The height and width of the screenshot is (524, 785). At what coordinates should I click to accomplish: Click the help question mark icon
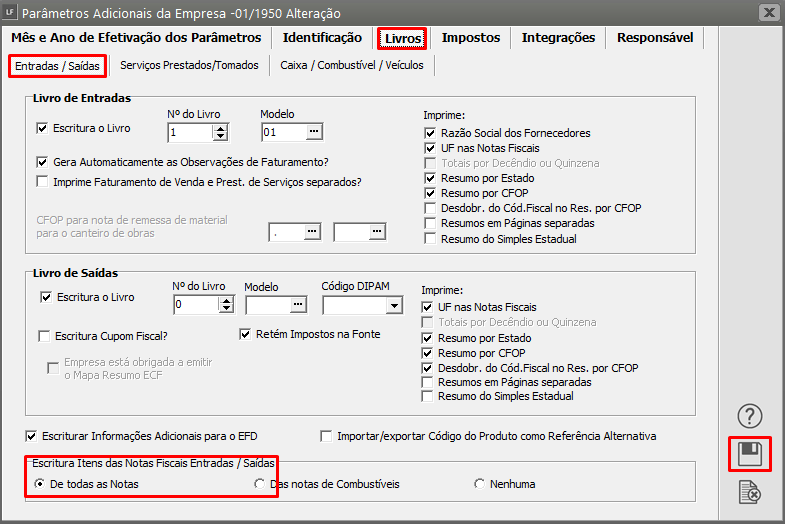pos(749,416)
